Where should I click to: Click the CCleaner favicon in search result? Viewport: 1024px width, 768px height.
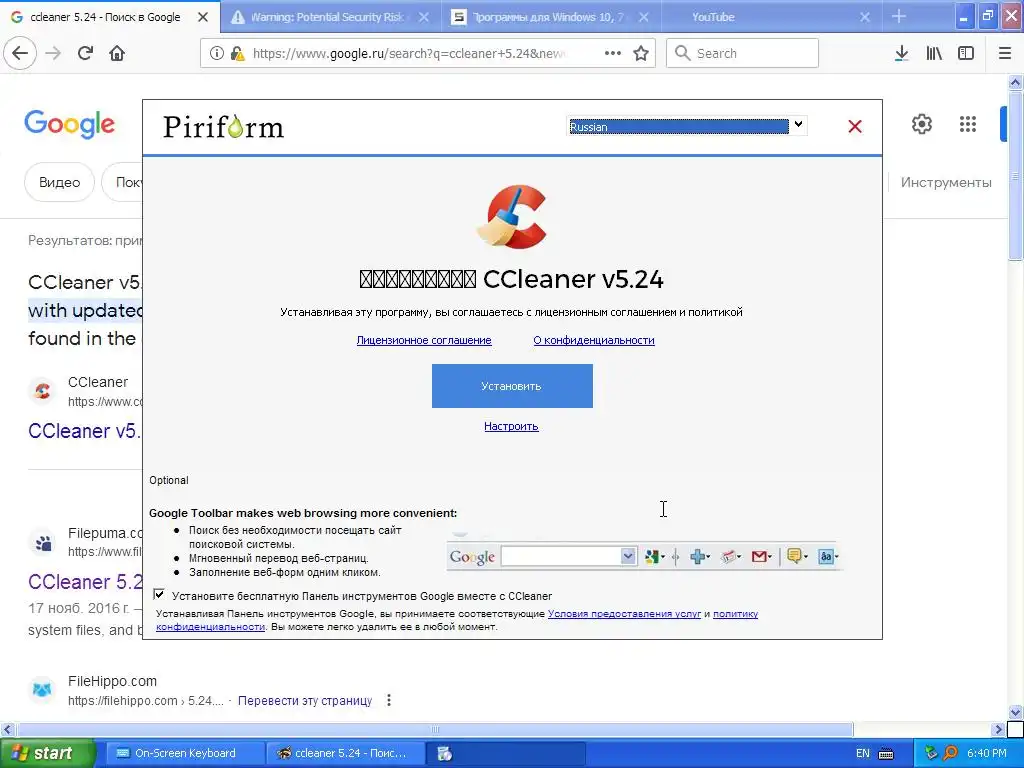pos(42,391)
